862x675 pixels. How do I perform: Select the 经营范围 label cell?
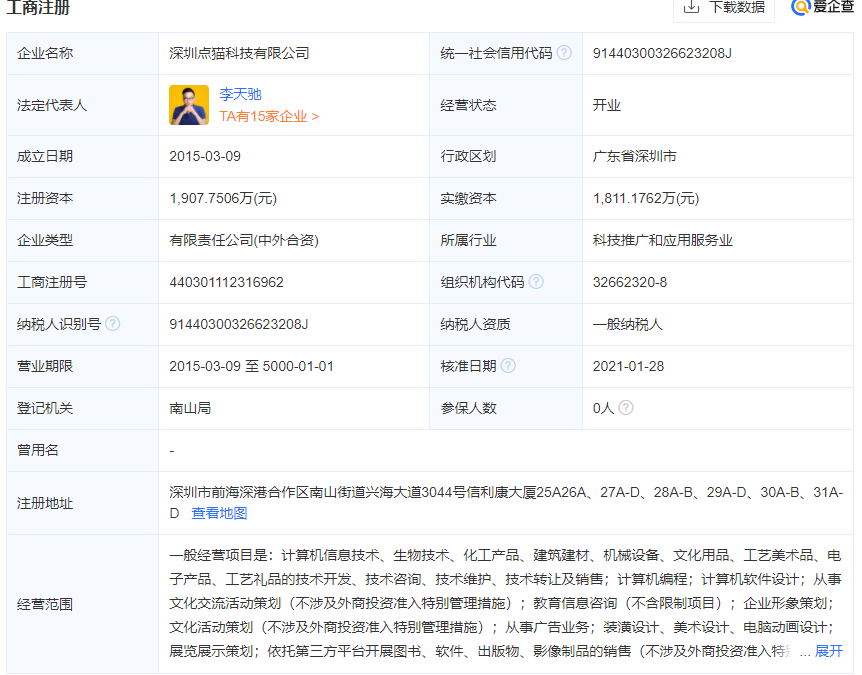tap(82, 604)
